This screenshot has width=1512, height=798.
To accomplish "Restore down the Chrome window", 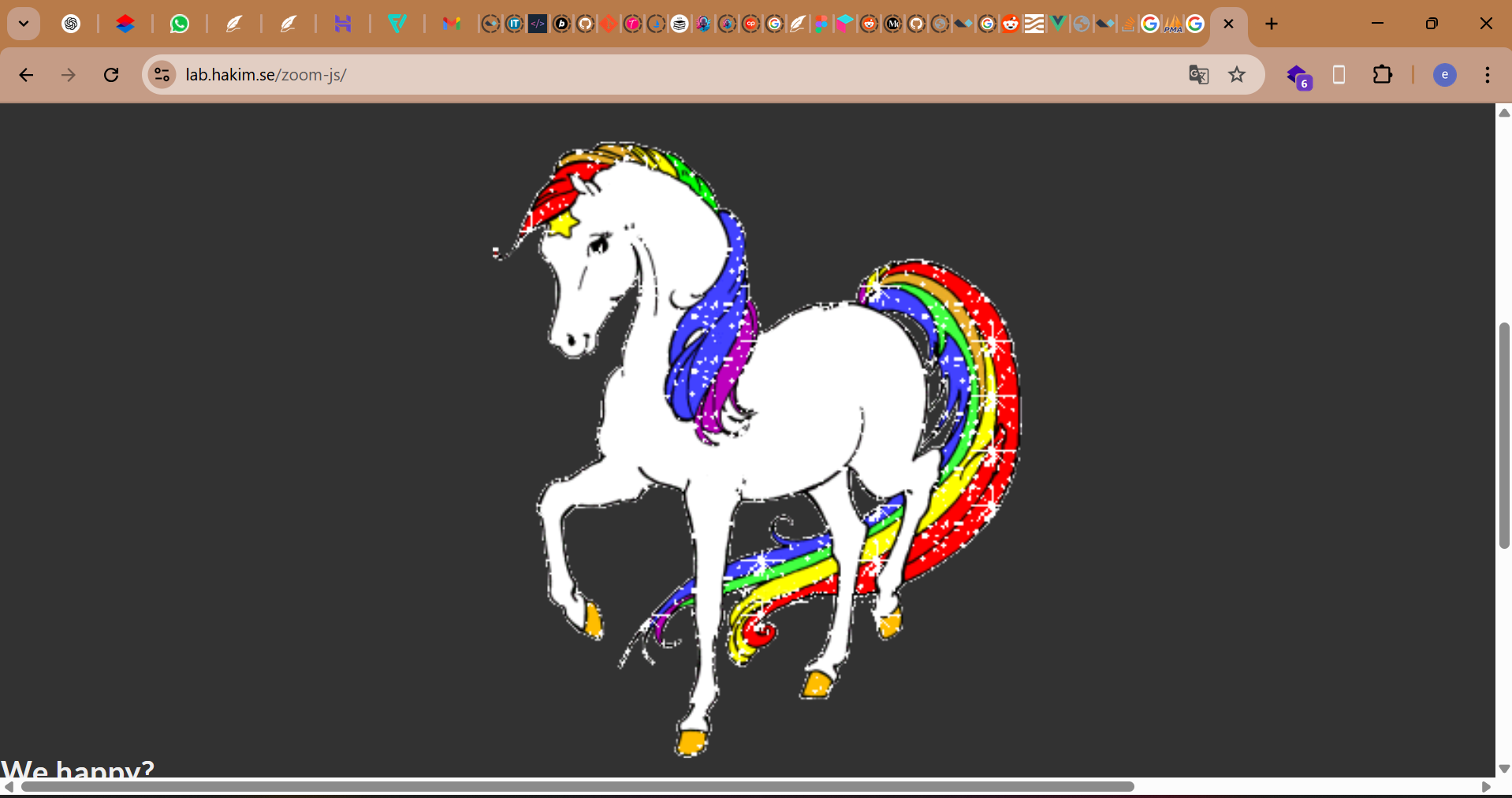I will pyautogui.click(x=1432, y=24).
